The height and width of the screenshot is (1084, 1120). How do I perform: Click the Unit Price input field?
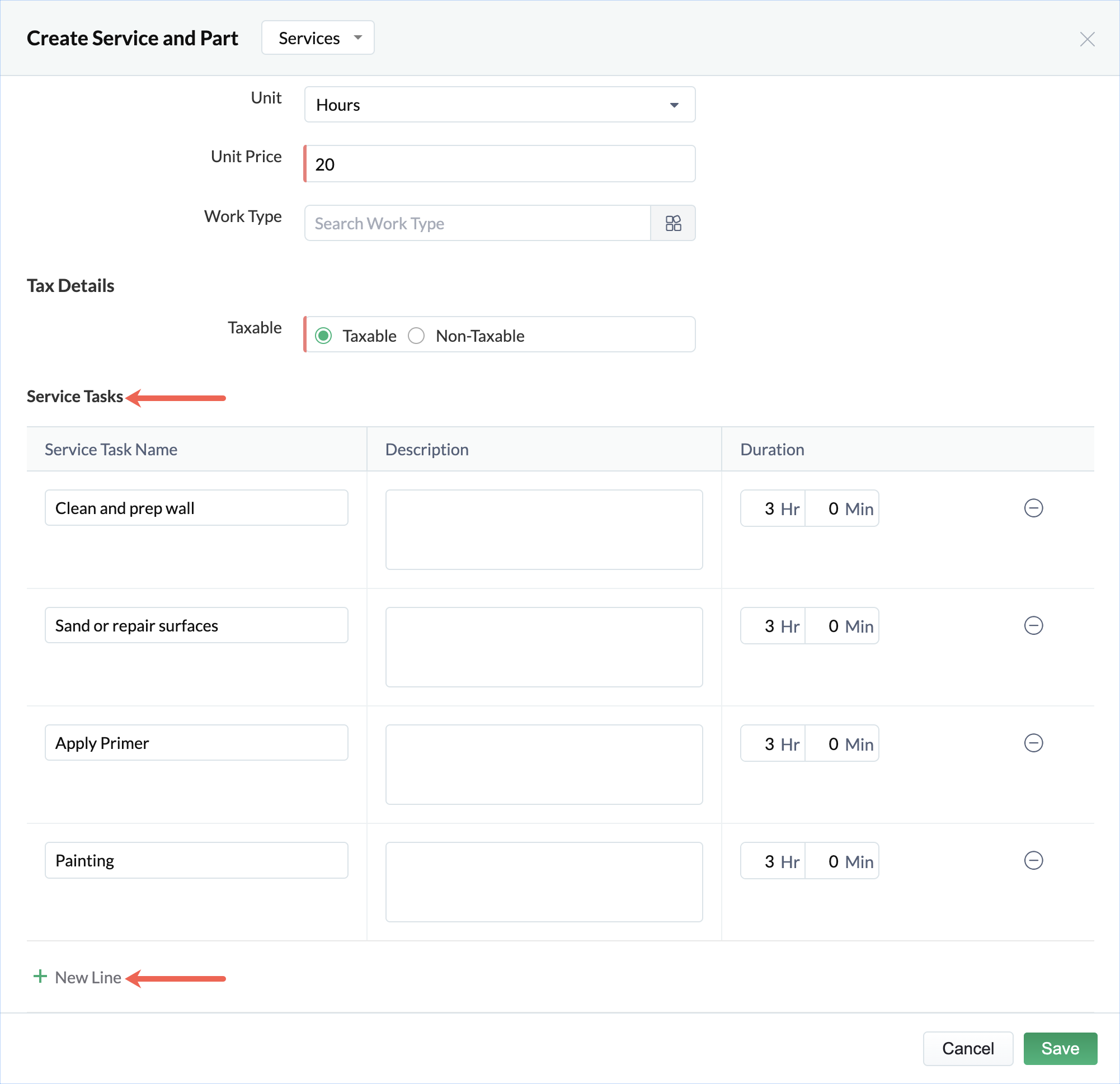500,164
